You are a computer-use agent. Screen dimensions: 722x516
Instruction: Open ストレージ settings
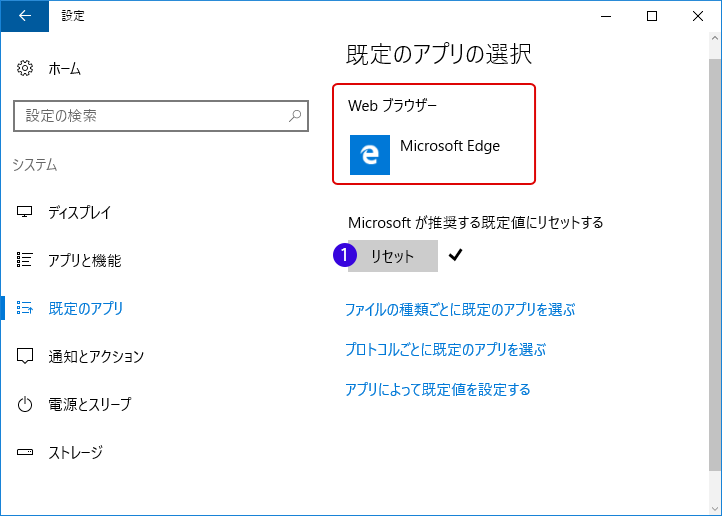click(76, 452)
